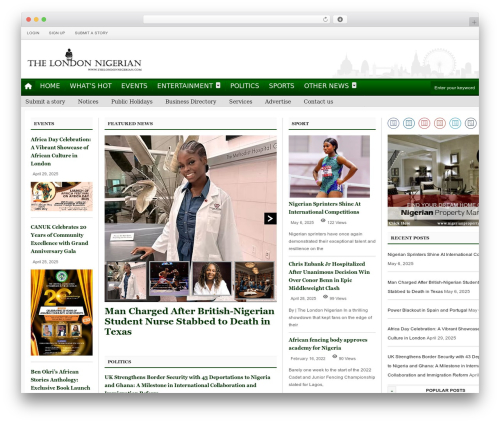This screenshot has height=423, width=500.
Task: Open Man Charged After British-Nigerian recent post
Action: 433,287
